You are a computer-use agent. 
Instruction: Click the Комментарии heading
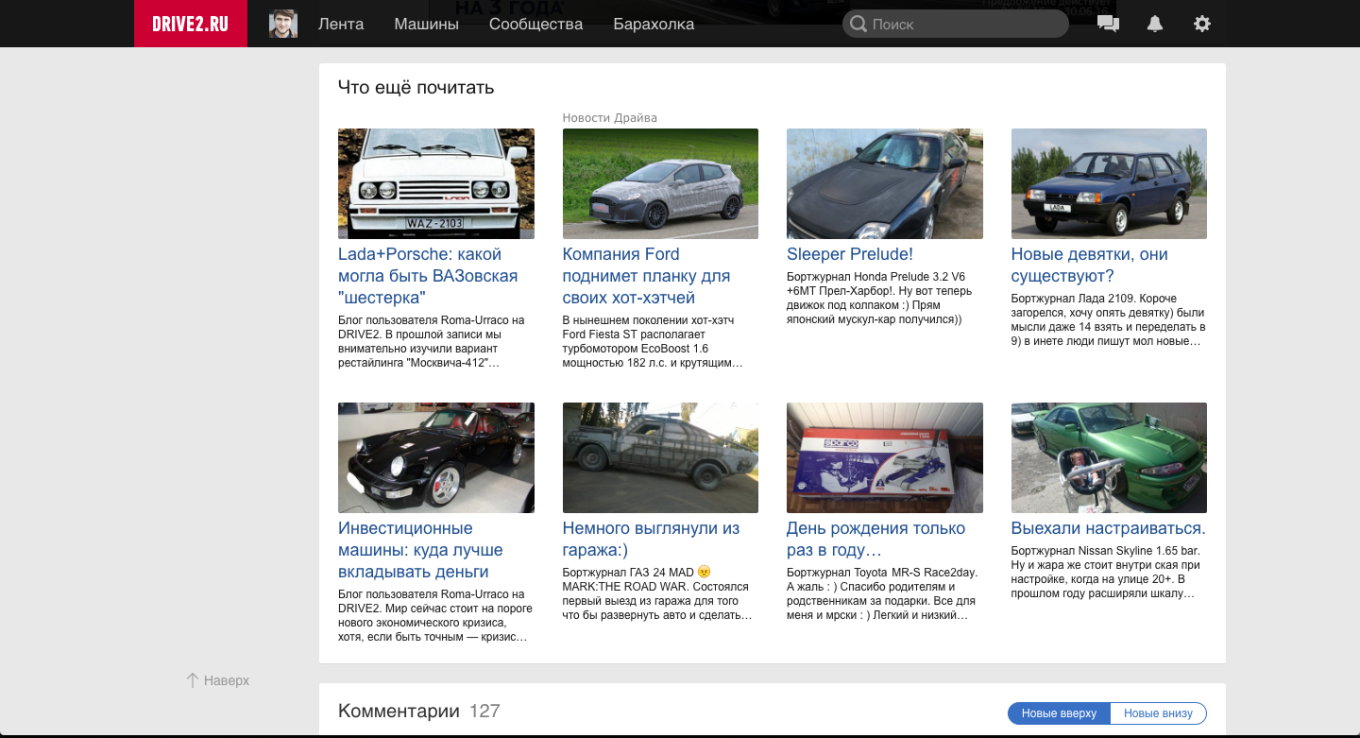point(399,711)
